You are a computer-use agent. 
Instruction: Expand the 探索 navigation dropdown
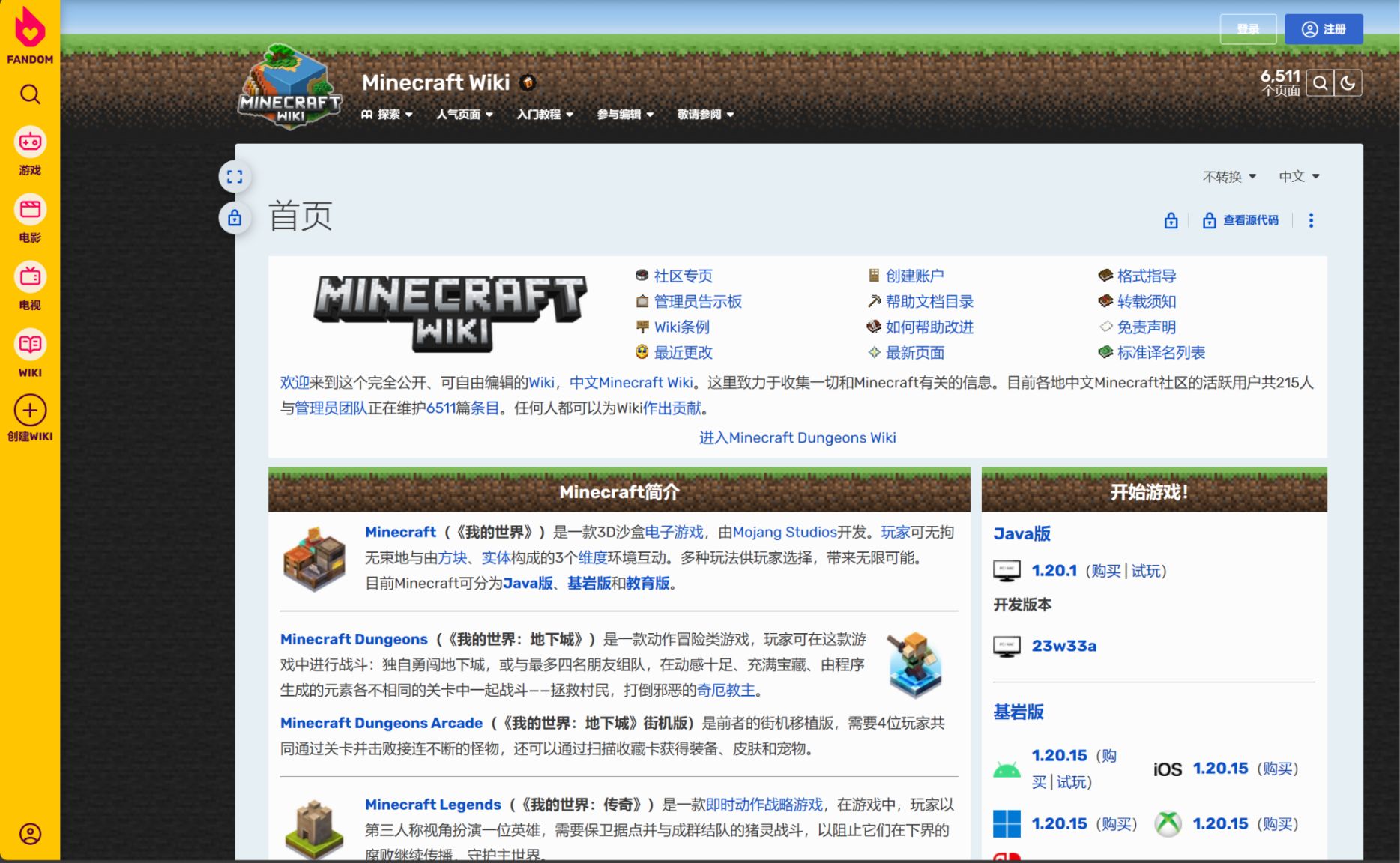(x=387, y=115)
